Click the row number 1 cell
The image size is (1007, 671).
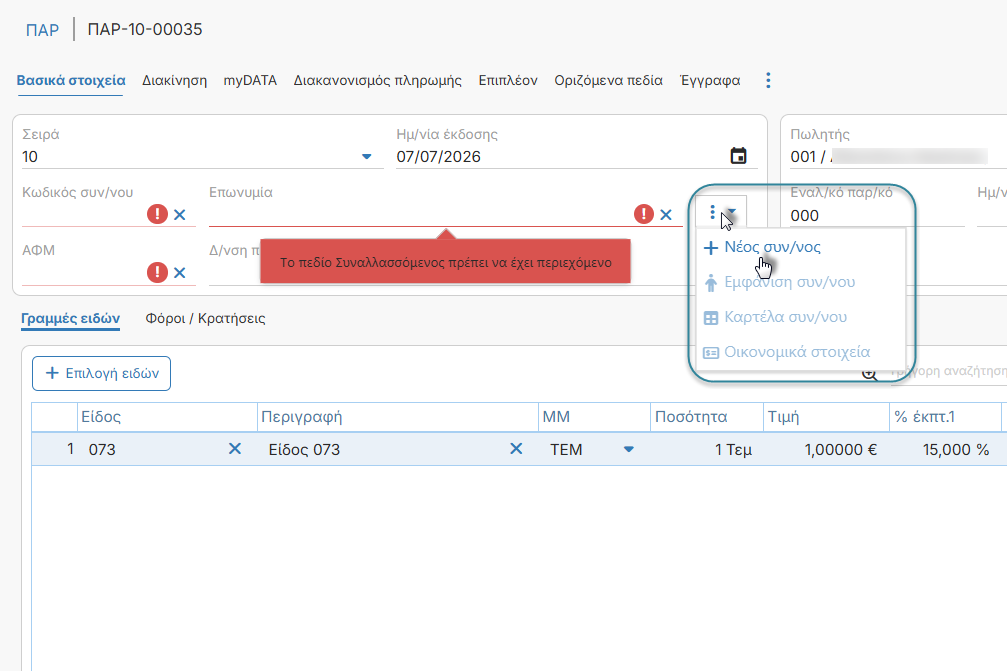click(55, 449)
